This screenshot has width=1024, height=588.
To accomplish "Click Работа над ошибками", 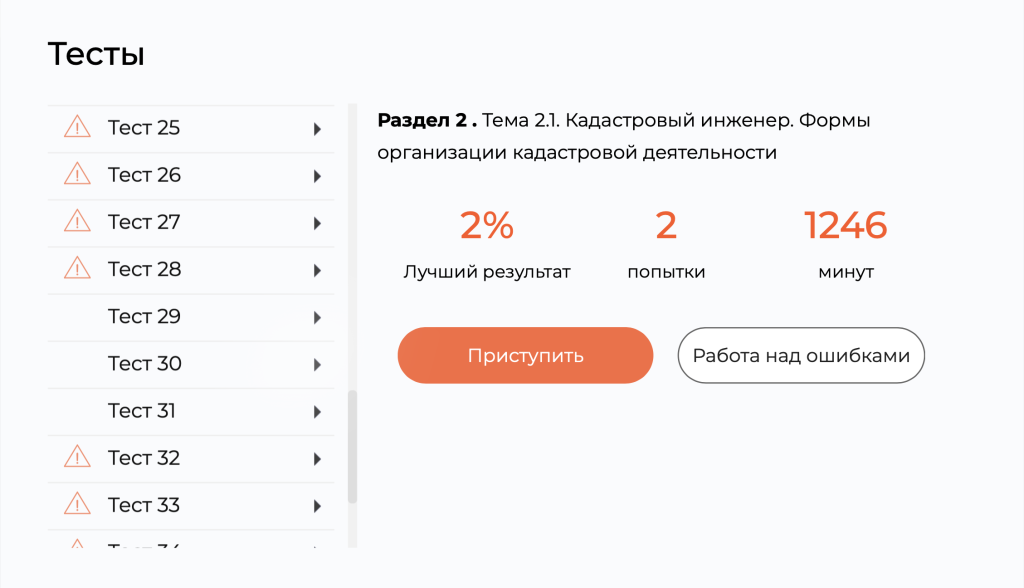I will [800, 355].
